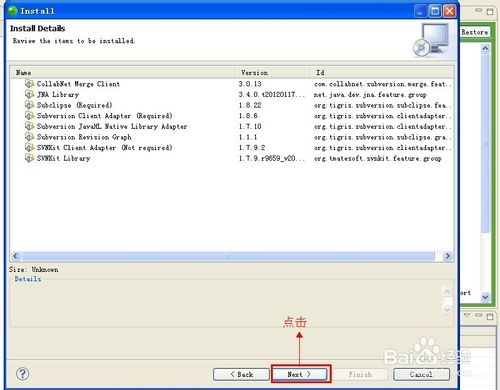Select the SVNKit Library row
This screenshot has width=500, height=390.
(x=232, y=158)
